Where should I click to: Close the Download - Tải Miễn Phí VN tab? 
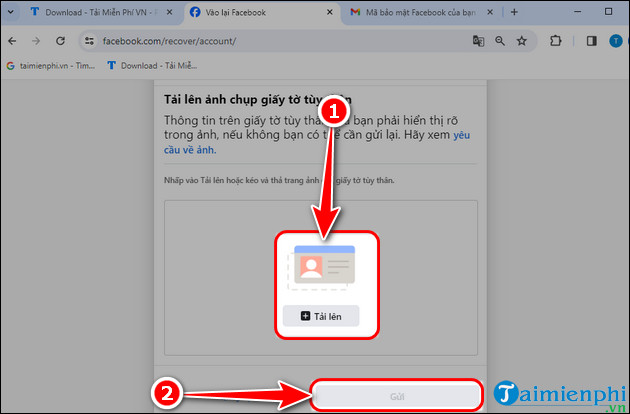[170, 12]
